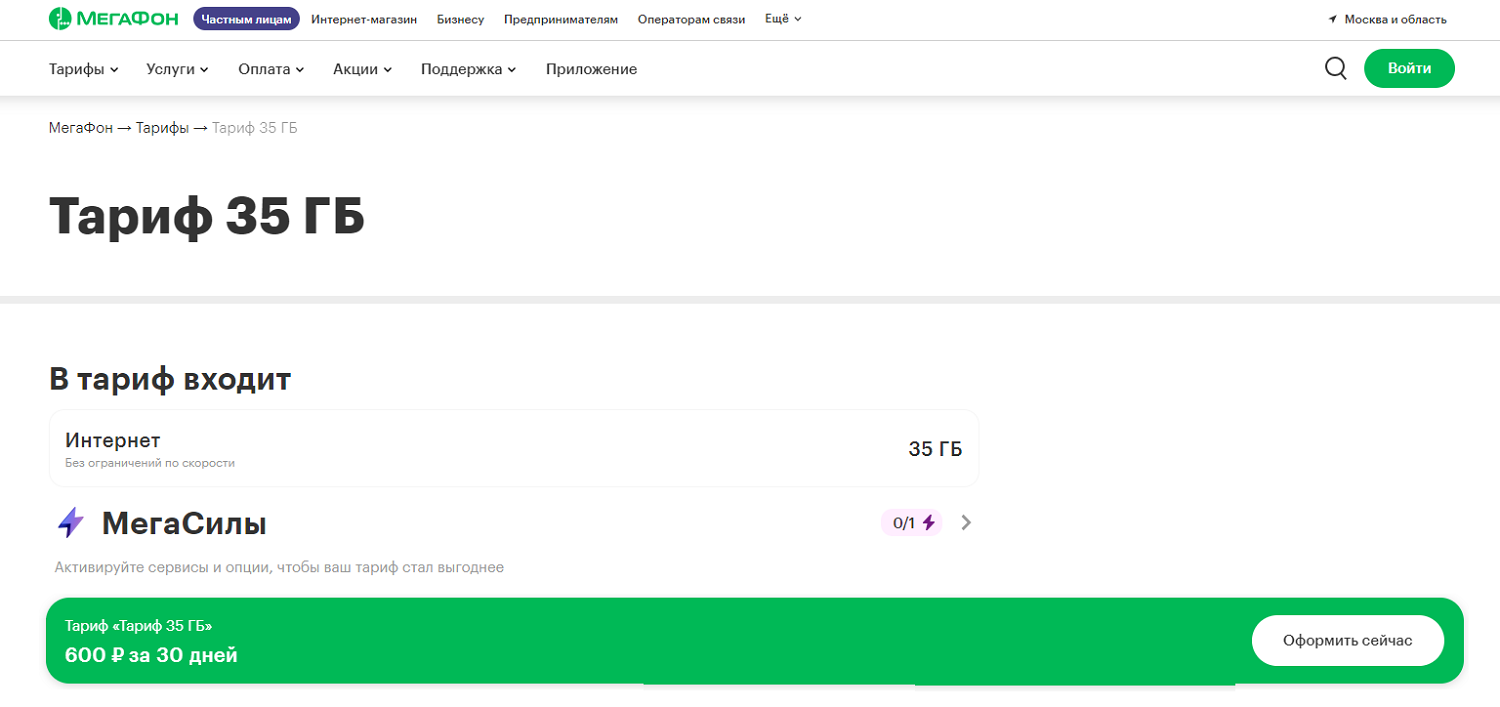Viewport: 1500px width, 707px height.
Task: Open the Услуги dropdown menu
Action: coord(177,69)
